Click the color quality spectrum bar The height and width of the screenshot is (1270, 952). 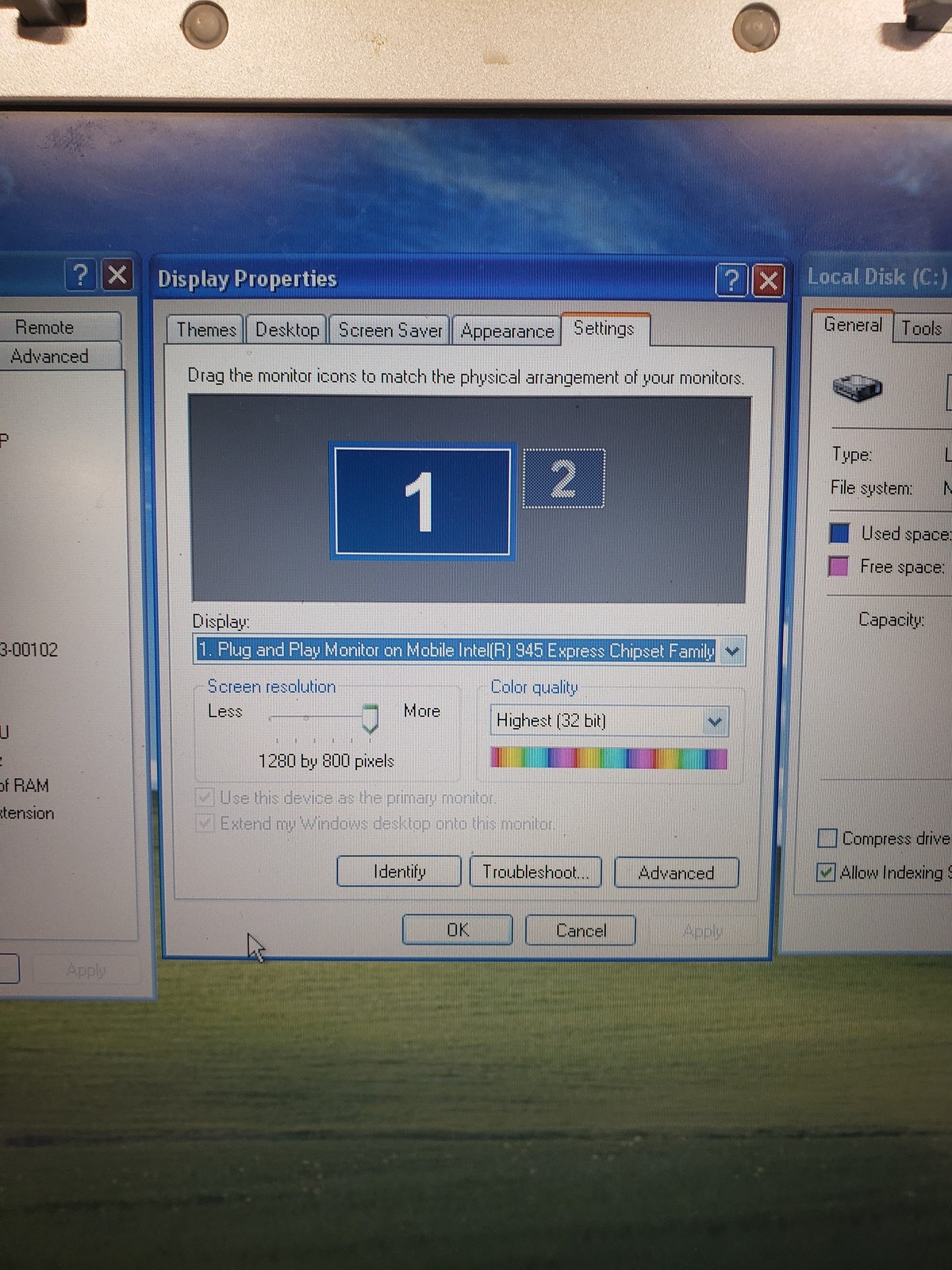point(608,758)
